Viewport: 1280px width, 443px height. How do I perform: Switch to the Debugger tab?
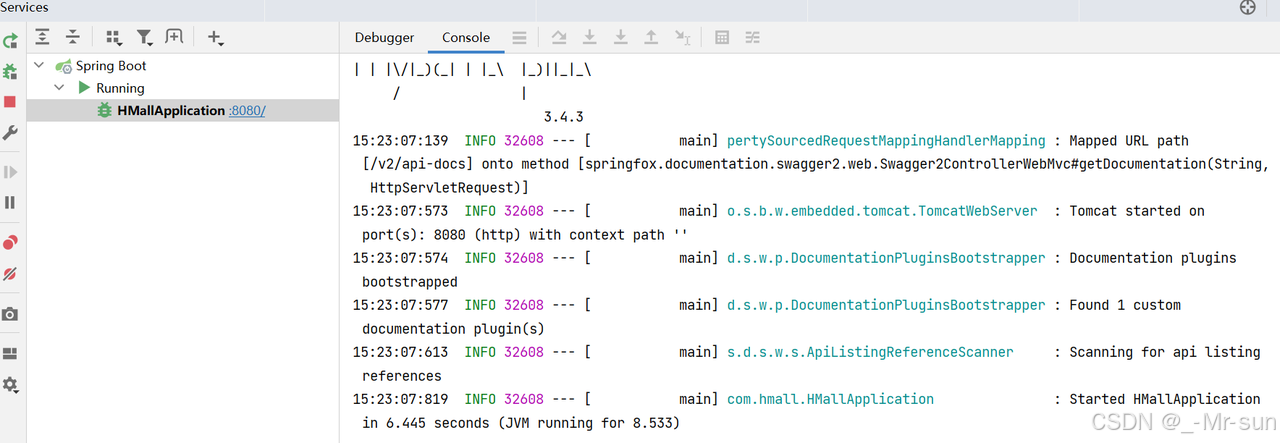385,37
